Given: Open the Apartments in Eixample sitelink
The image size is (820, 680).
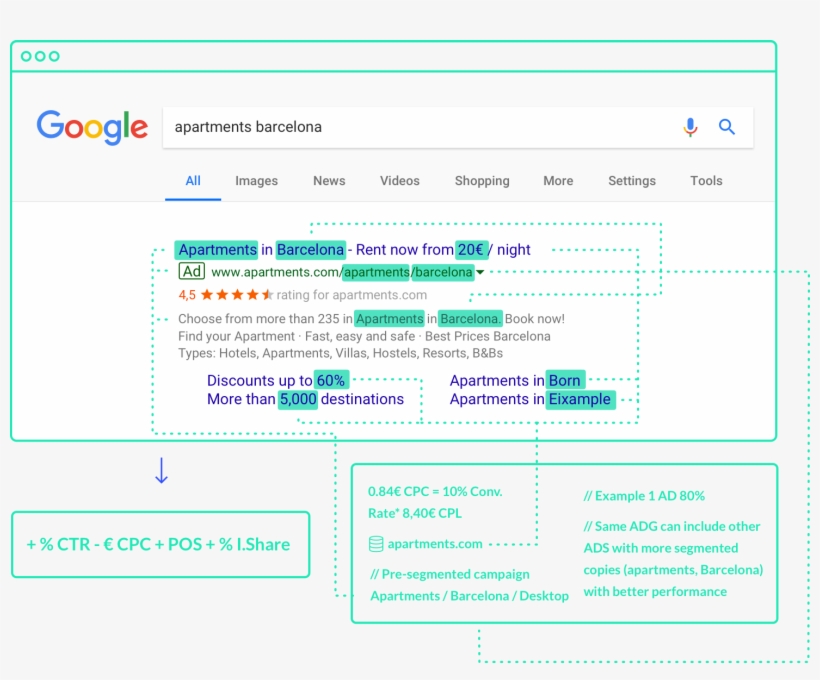Looking at the screenshot, I should [x=531, y=399].
